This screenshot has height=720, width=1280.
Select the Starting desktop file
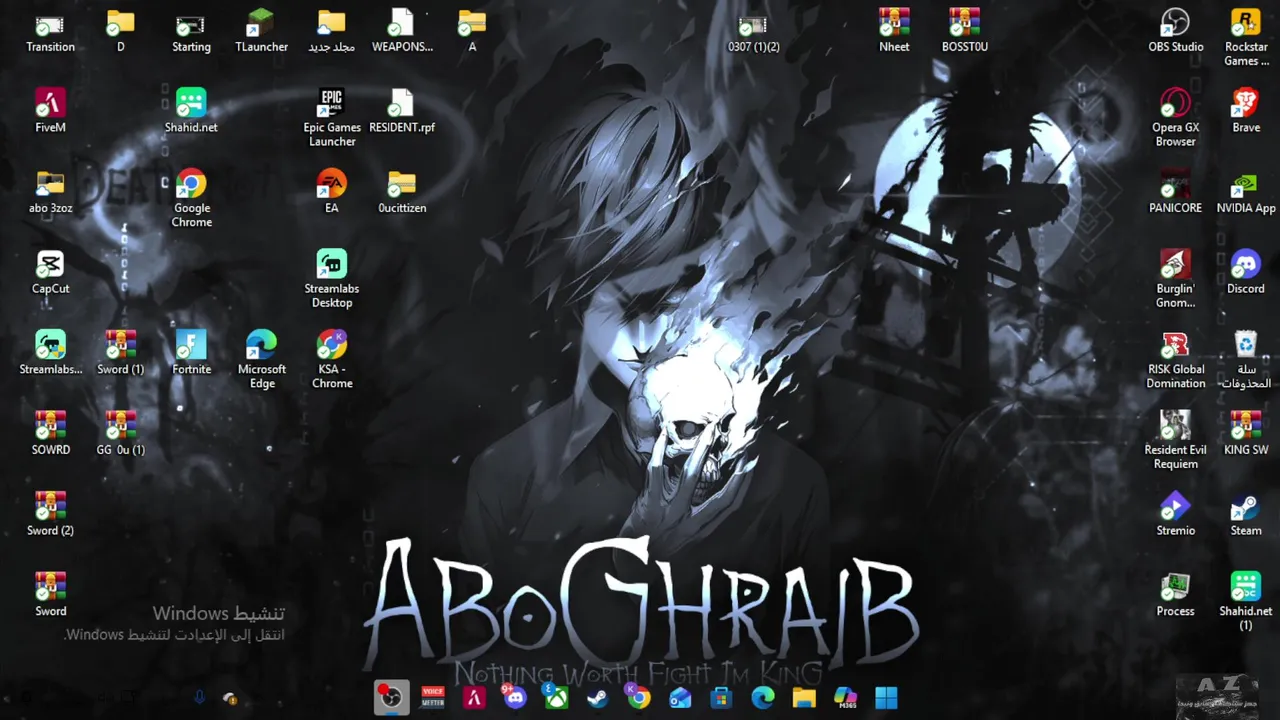(x=191, y=31)
